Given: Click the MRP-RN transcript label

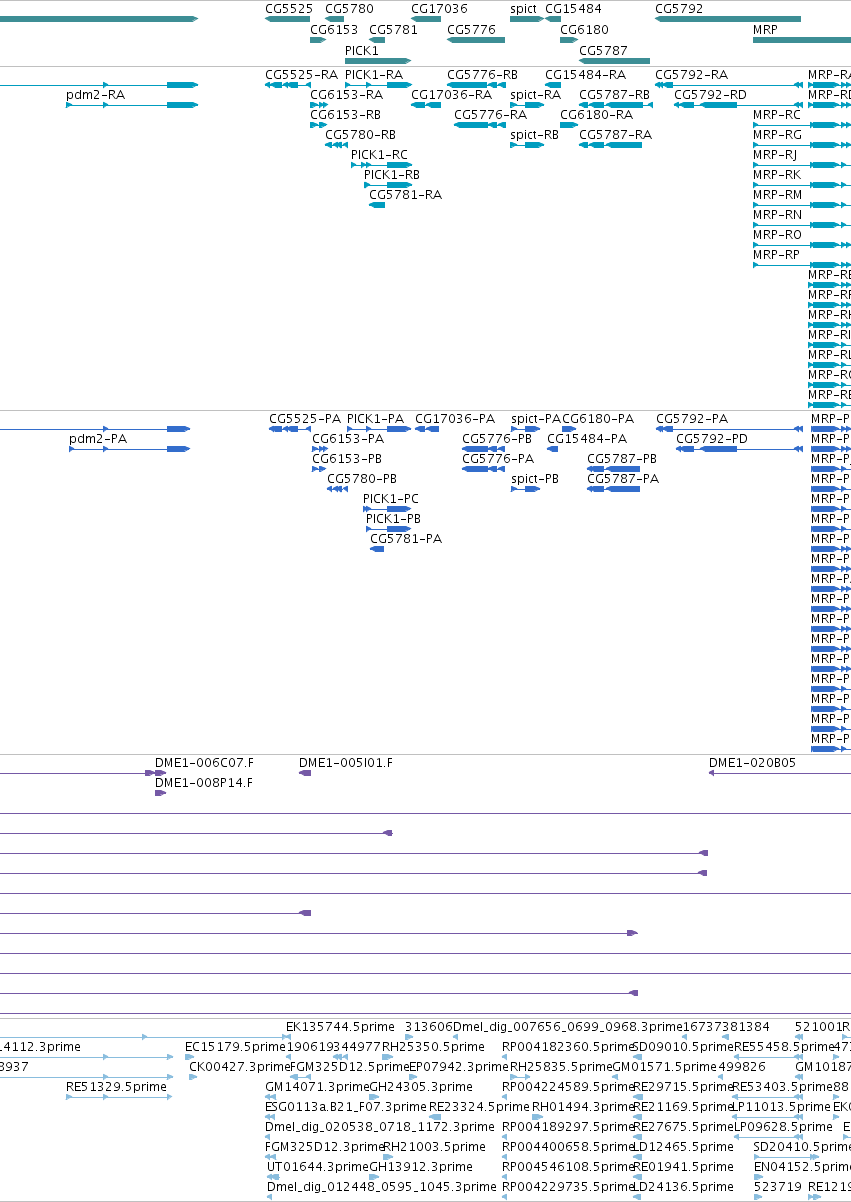Looking at the screenshot, I should click(x=777, y=215).
